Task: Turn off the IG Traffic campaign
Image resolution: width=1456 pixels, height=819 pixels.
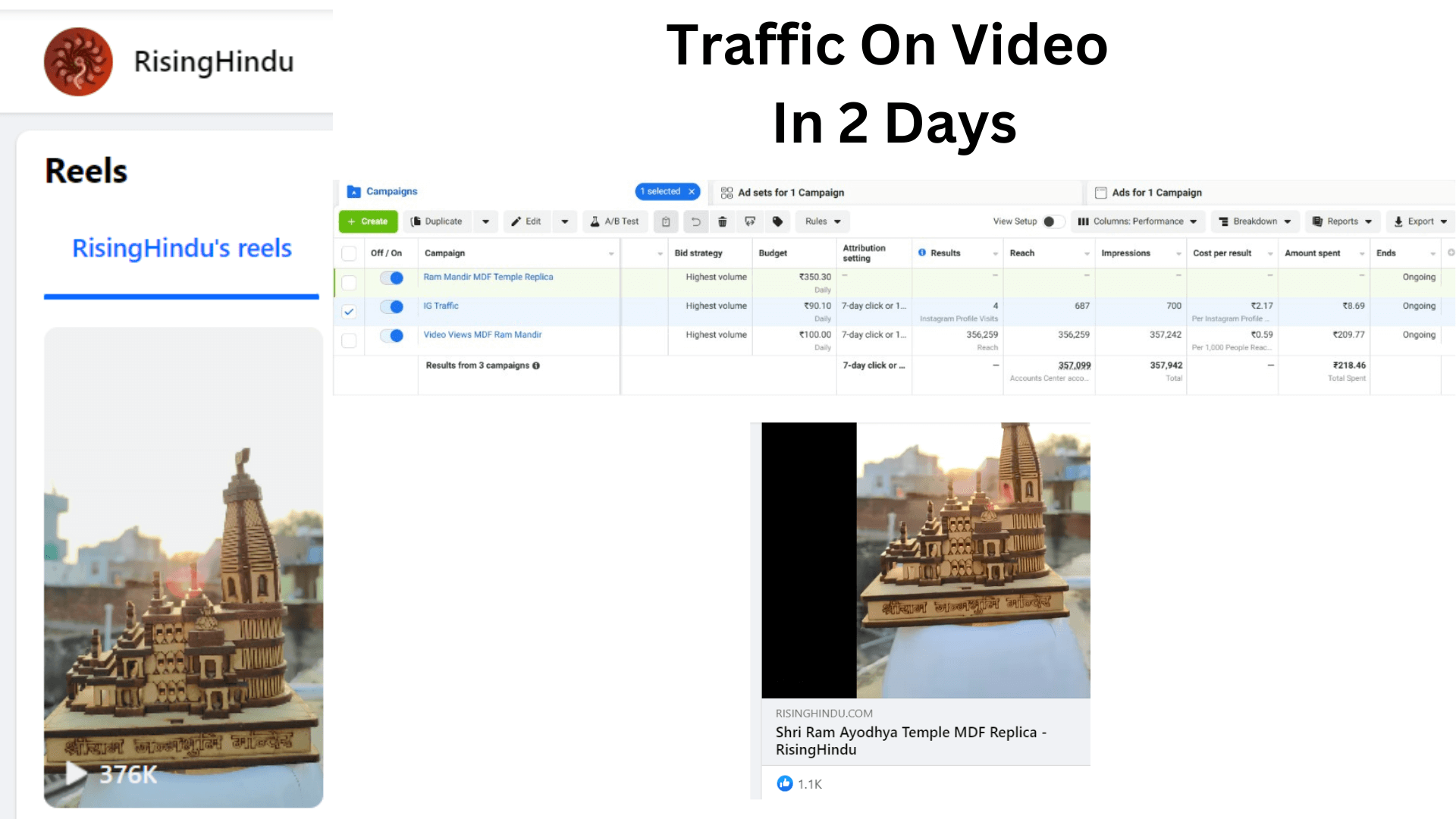Action: (x=391, y=306)
